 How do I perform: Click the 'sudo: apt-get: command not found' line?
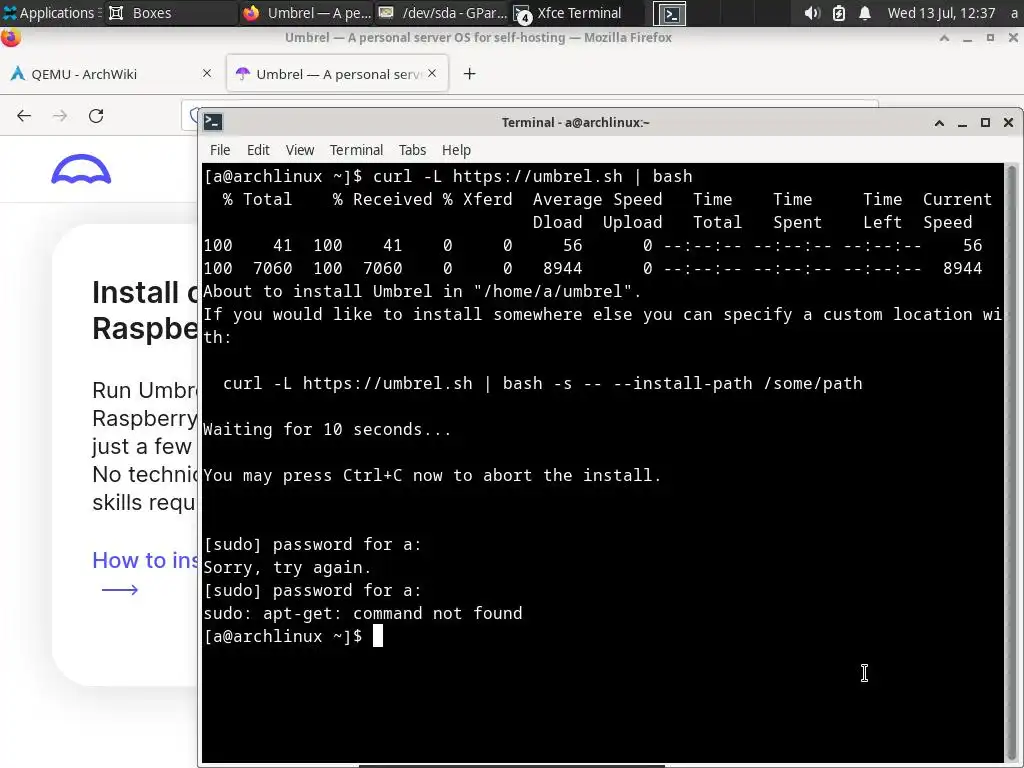click(362, 613)
